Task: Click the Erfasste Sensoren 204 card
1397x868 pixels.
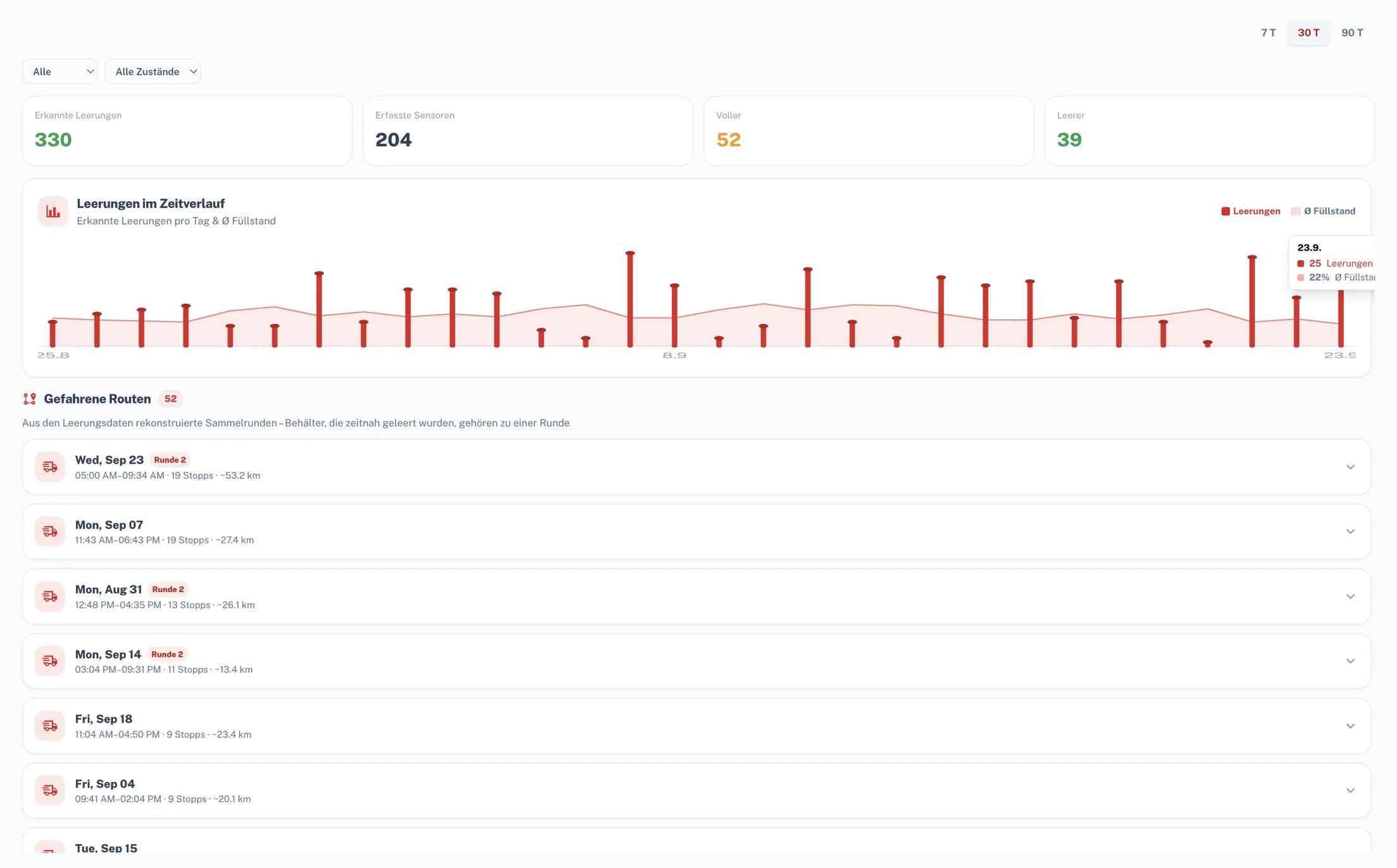Action: coord(528,131)
